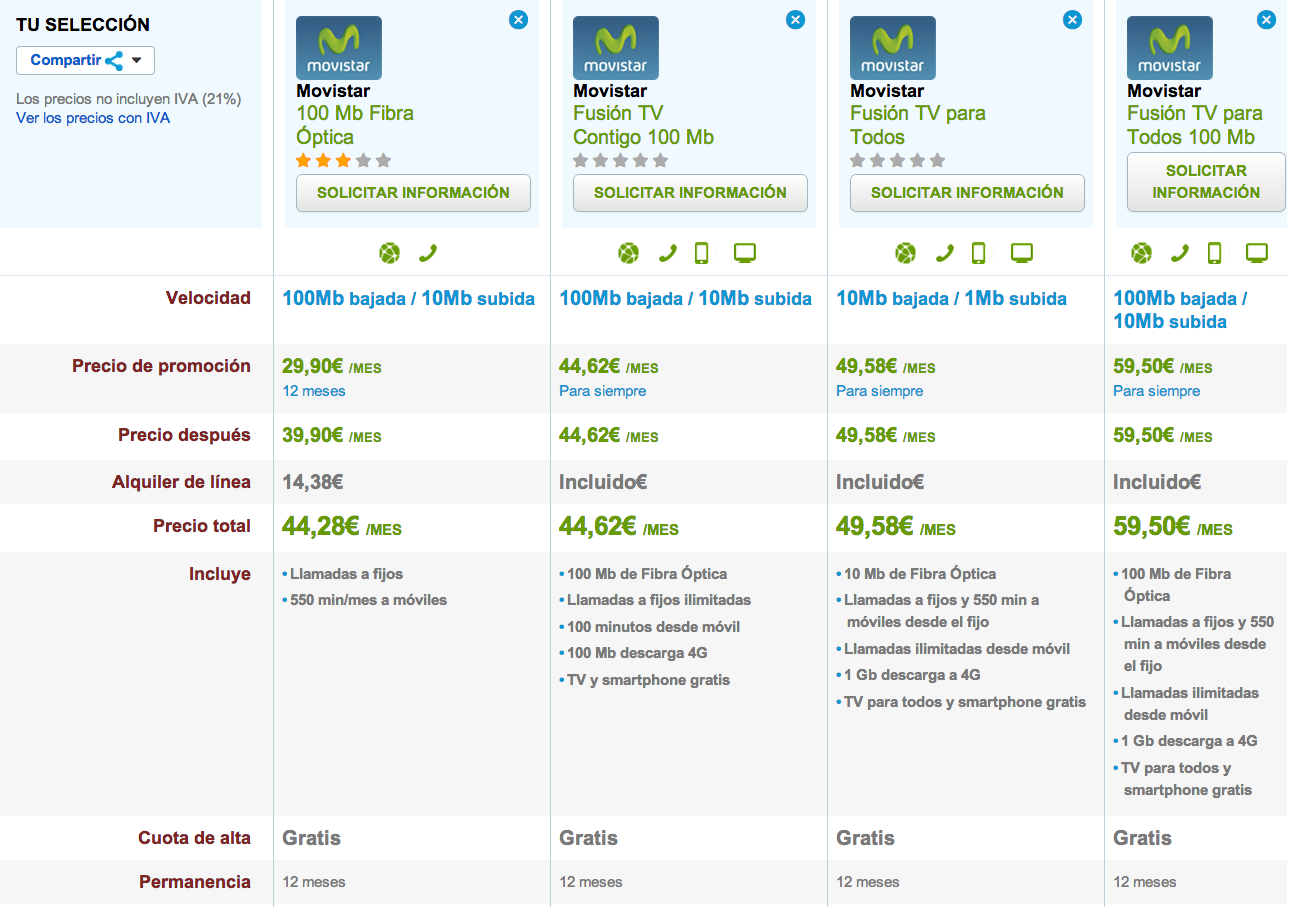Click the '49,58€ /MES' total price

896,527
